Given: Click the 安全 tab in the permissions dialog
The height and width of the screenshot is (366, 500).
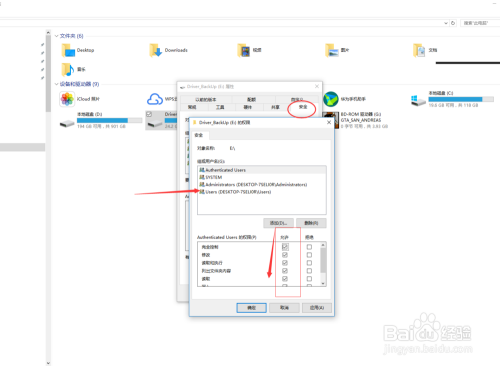Looking at the screenshot, I should click(x=199, y=135).
